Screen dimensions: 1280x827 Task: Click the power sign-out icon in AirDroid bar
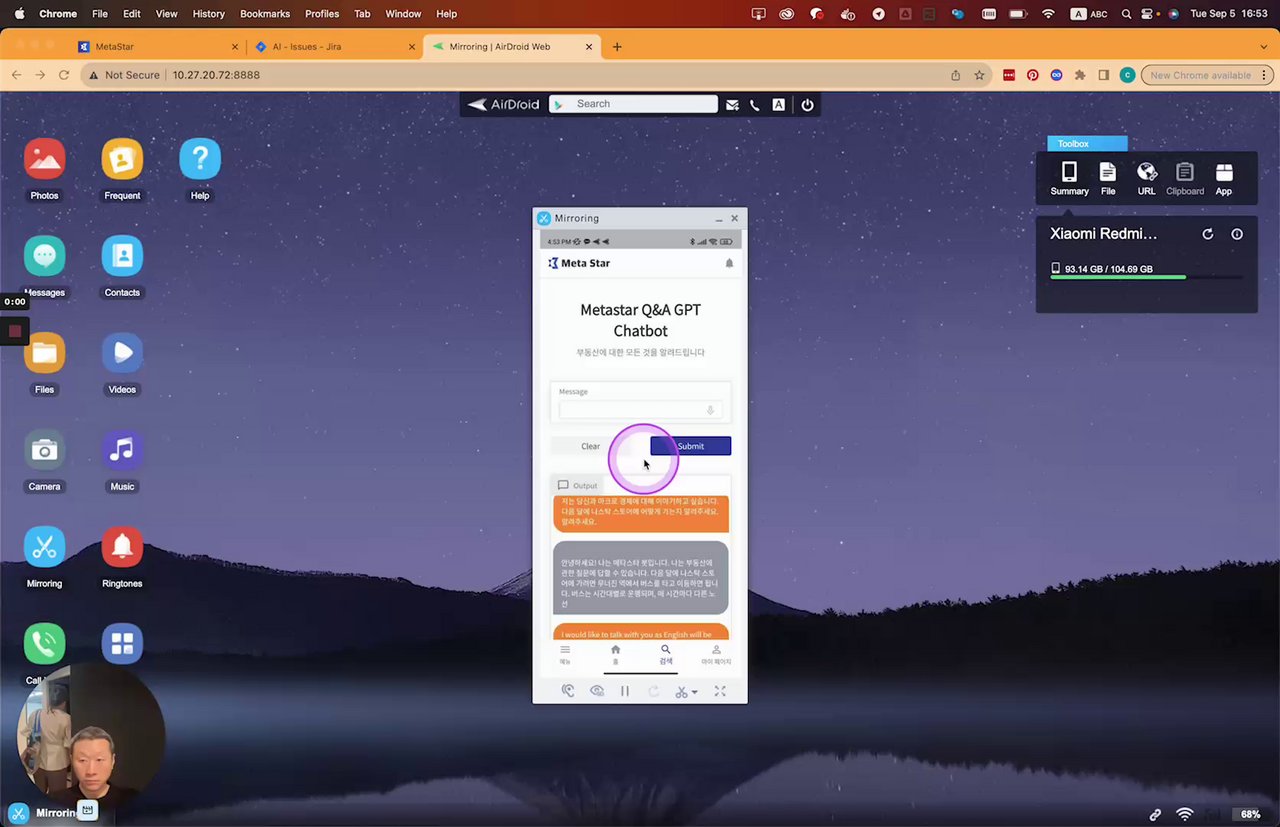click(x=807, y=104)
